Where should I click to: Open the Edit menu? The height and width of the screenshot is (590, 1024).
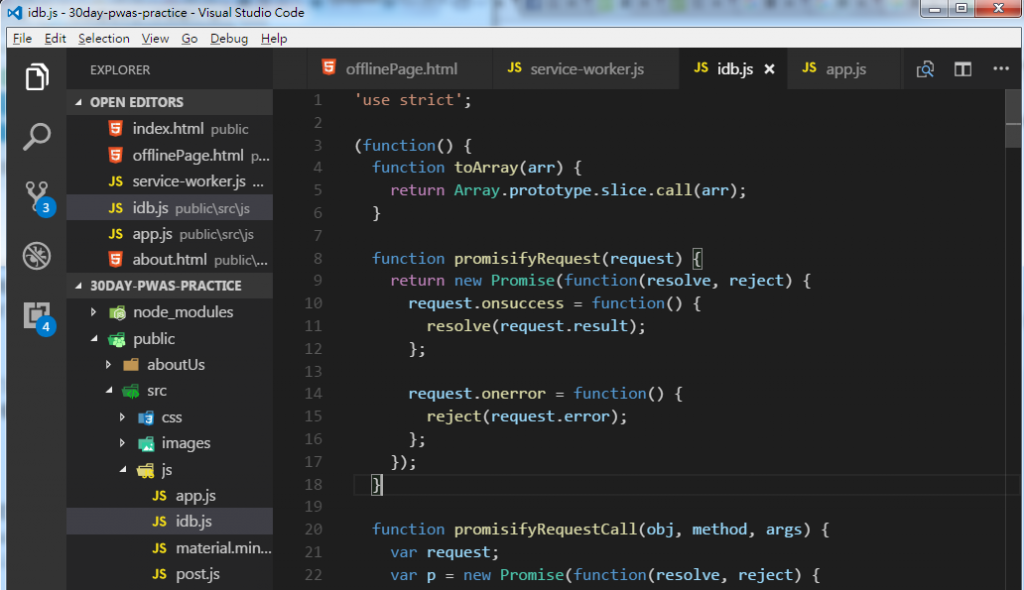coord(55,39)
